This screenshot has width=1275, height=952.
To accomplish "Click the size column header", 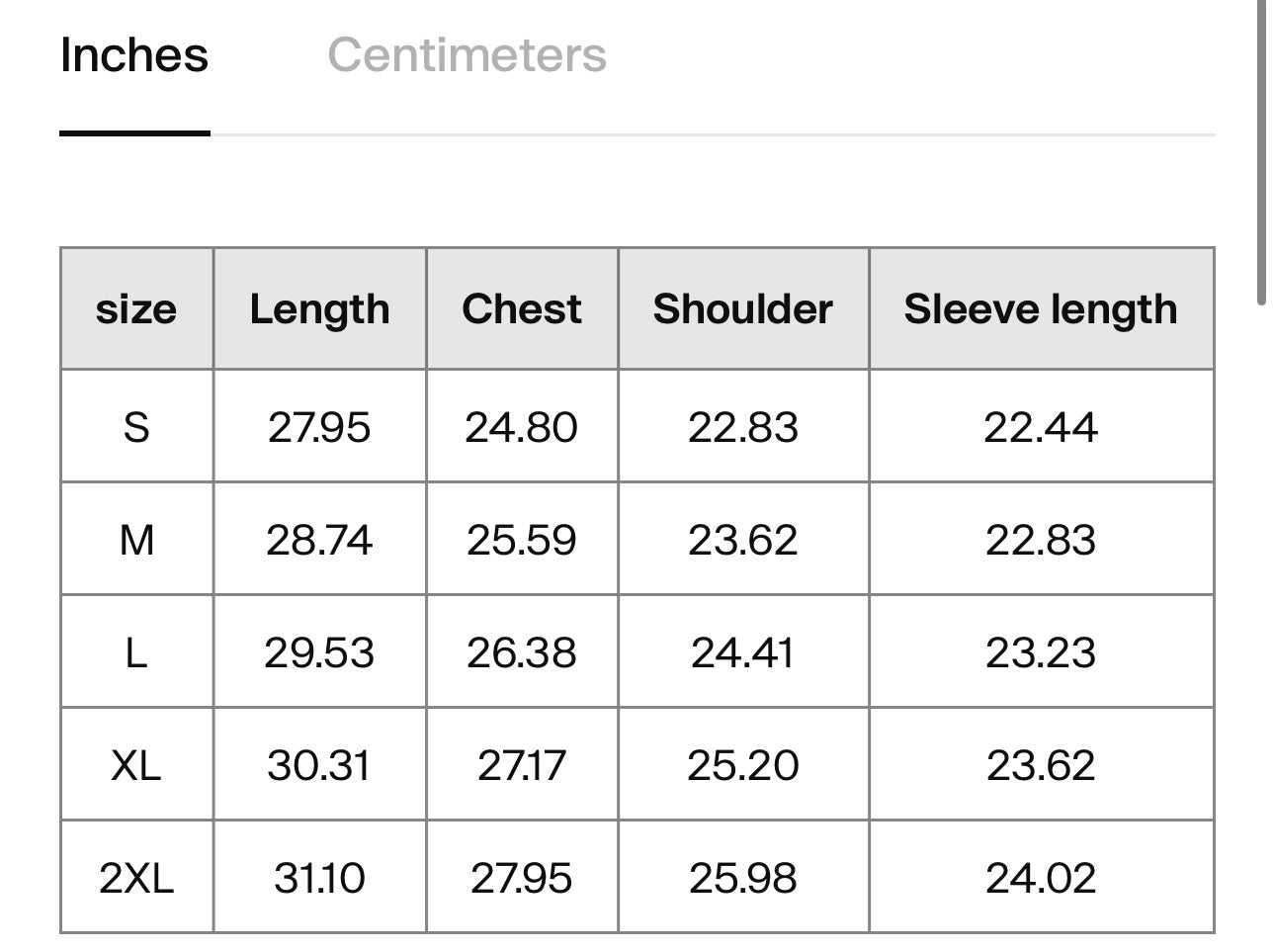I will point(136,309).
